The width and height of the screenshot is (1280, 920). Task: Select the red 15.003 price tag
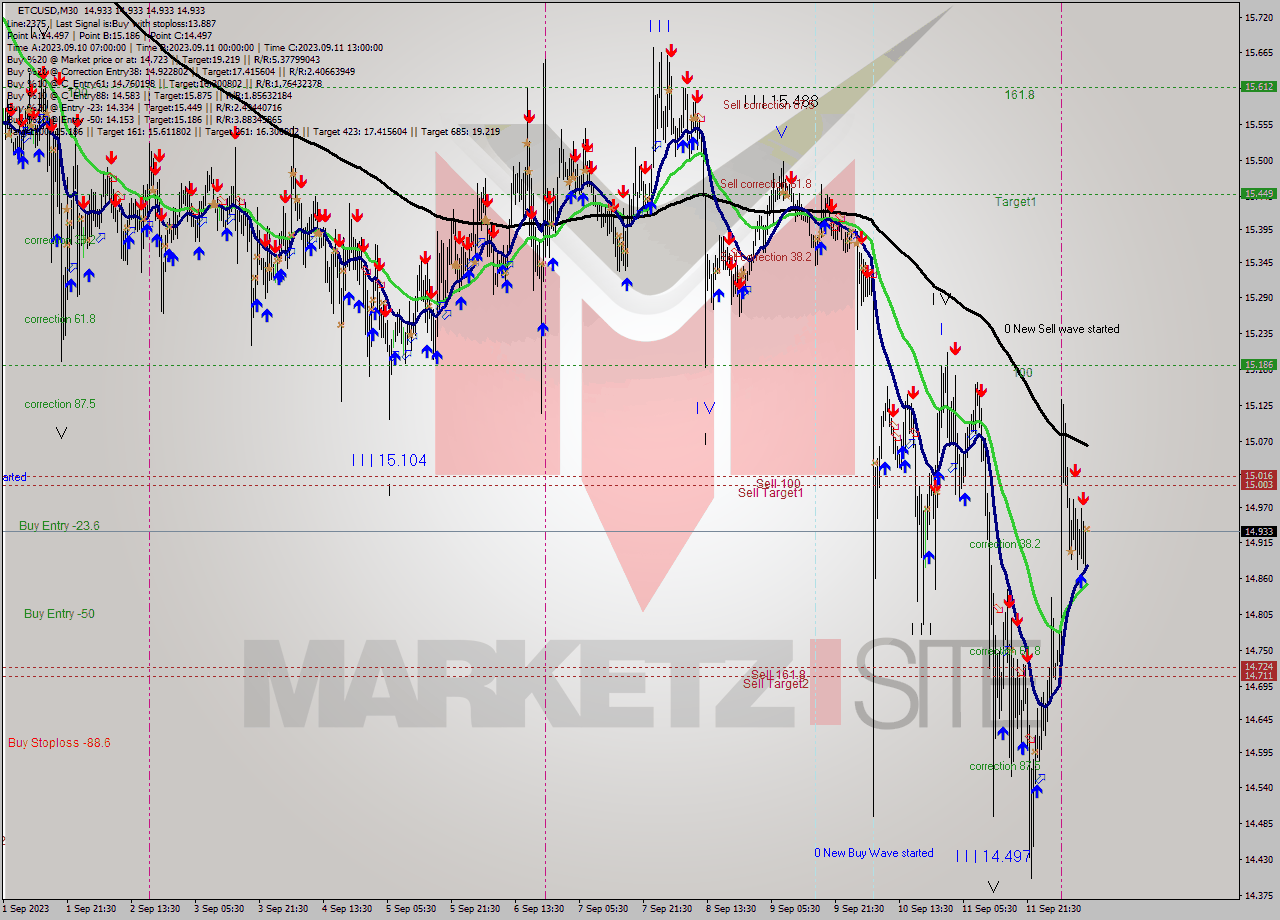click(x=1258, y=485)
